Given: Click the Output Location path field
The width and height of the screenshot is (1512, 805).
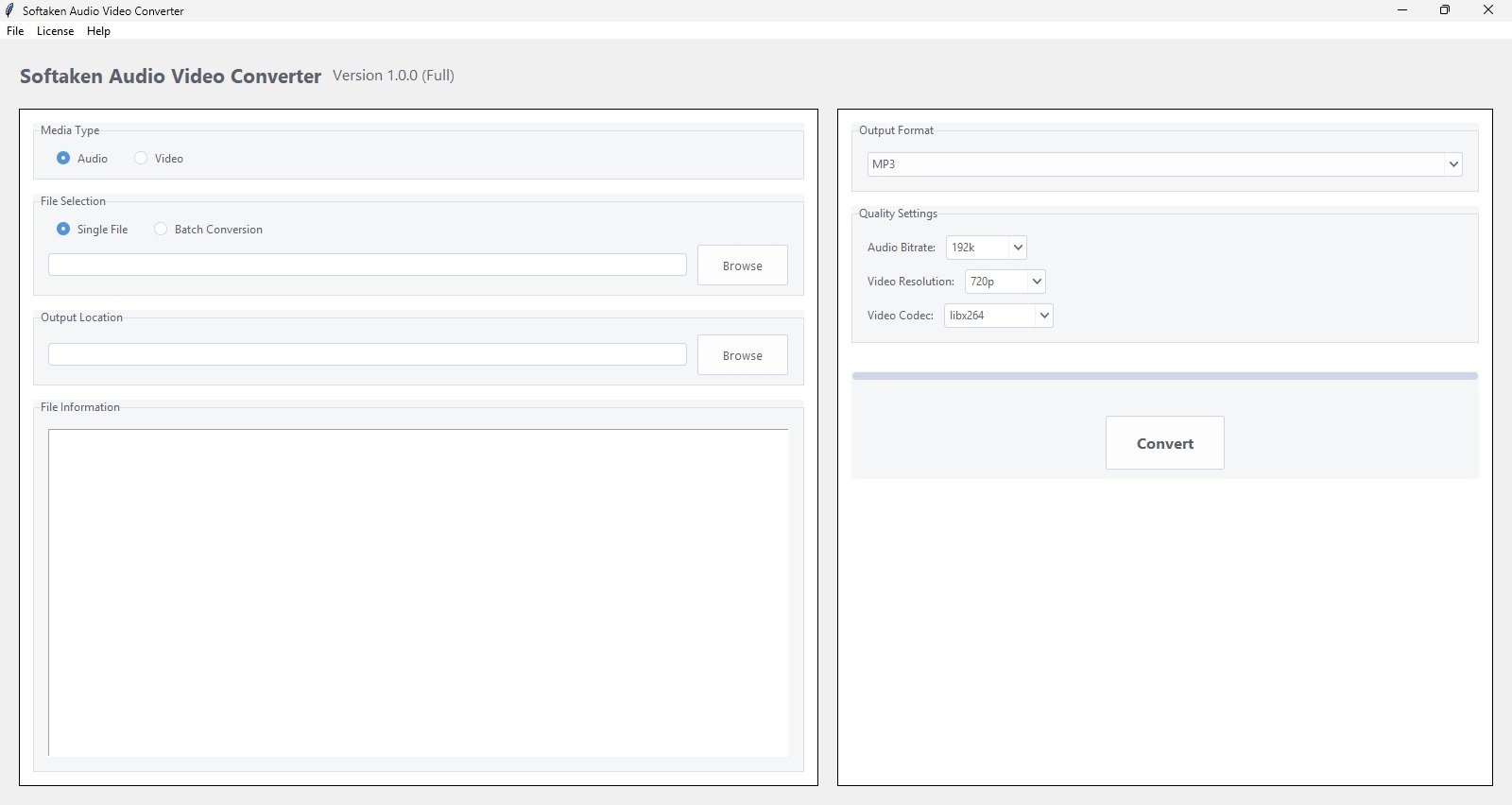Looking at the screenshot, I should click(367, 354).
